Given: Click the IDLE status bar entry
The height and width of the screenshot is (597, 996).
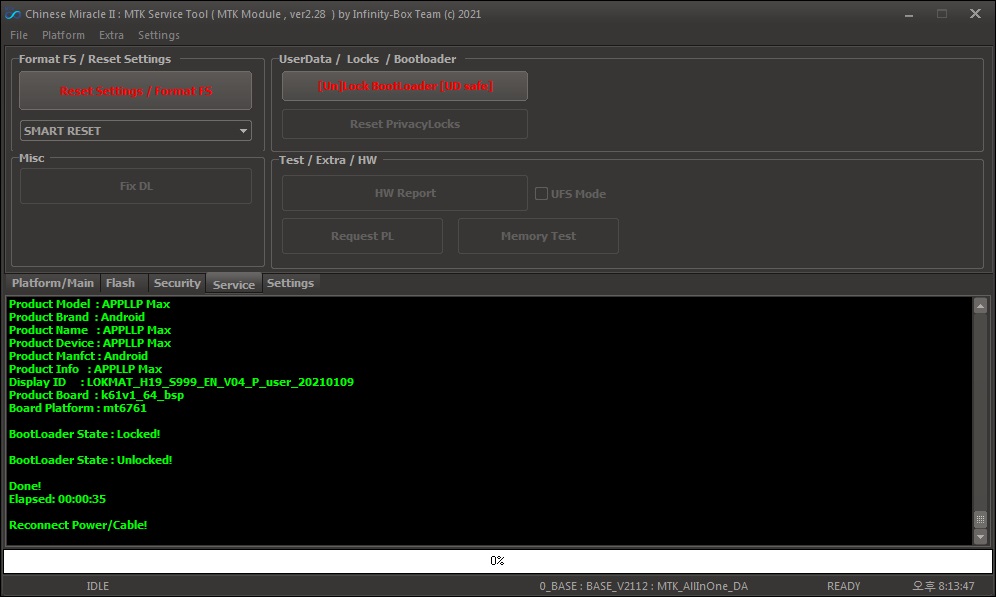Looking at the screenshot, I should [97, 586].
